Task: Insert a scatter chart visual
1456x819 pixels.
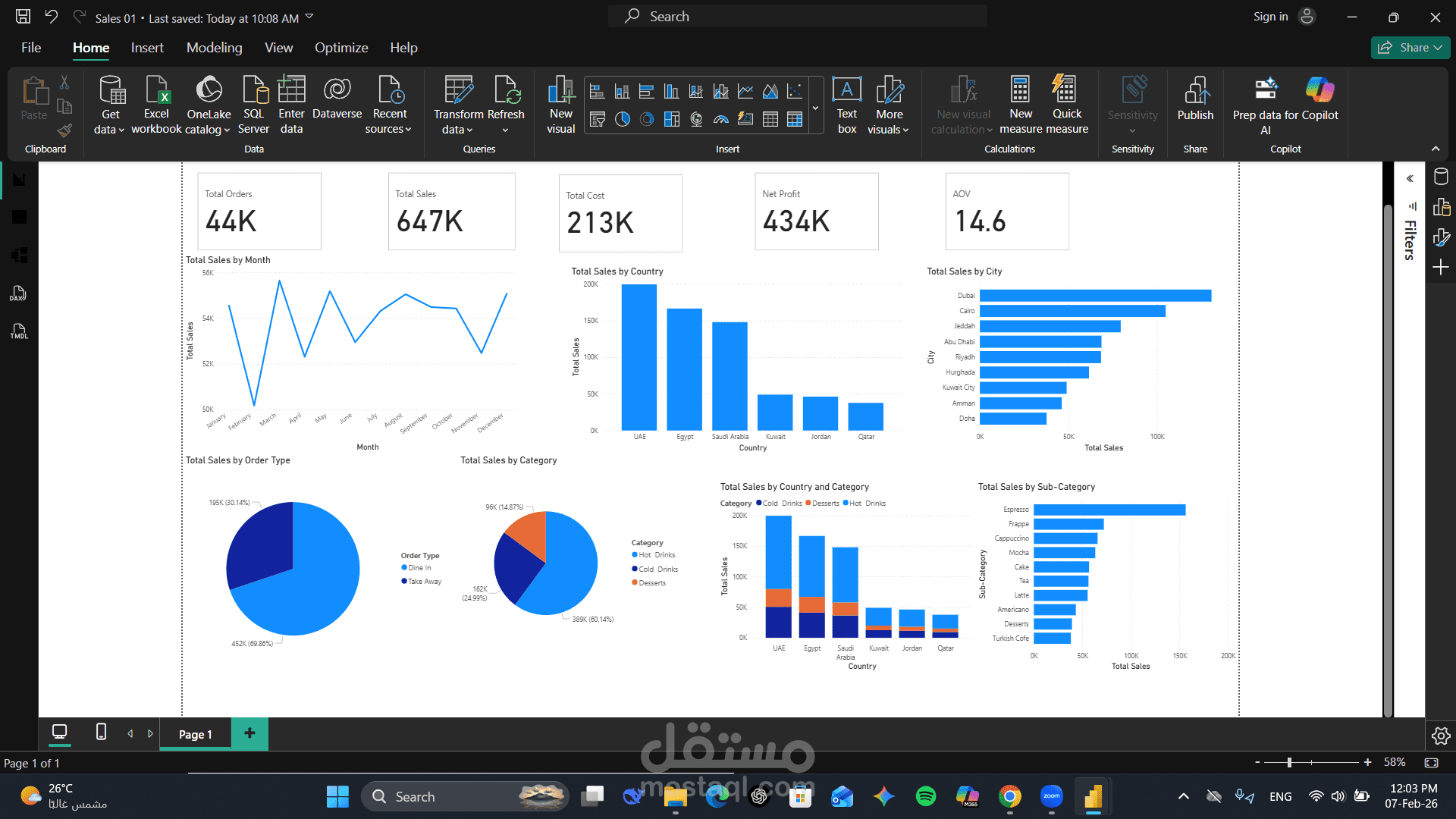Action: 795,92
